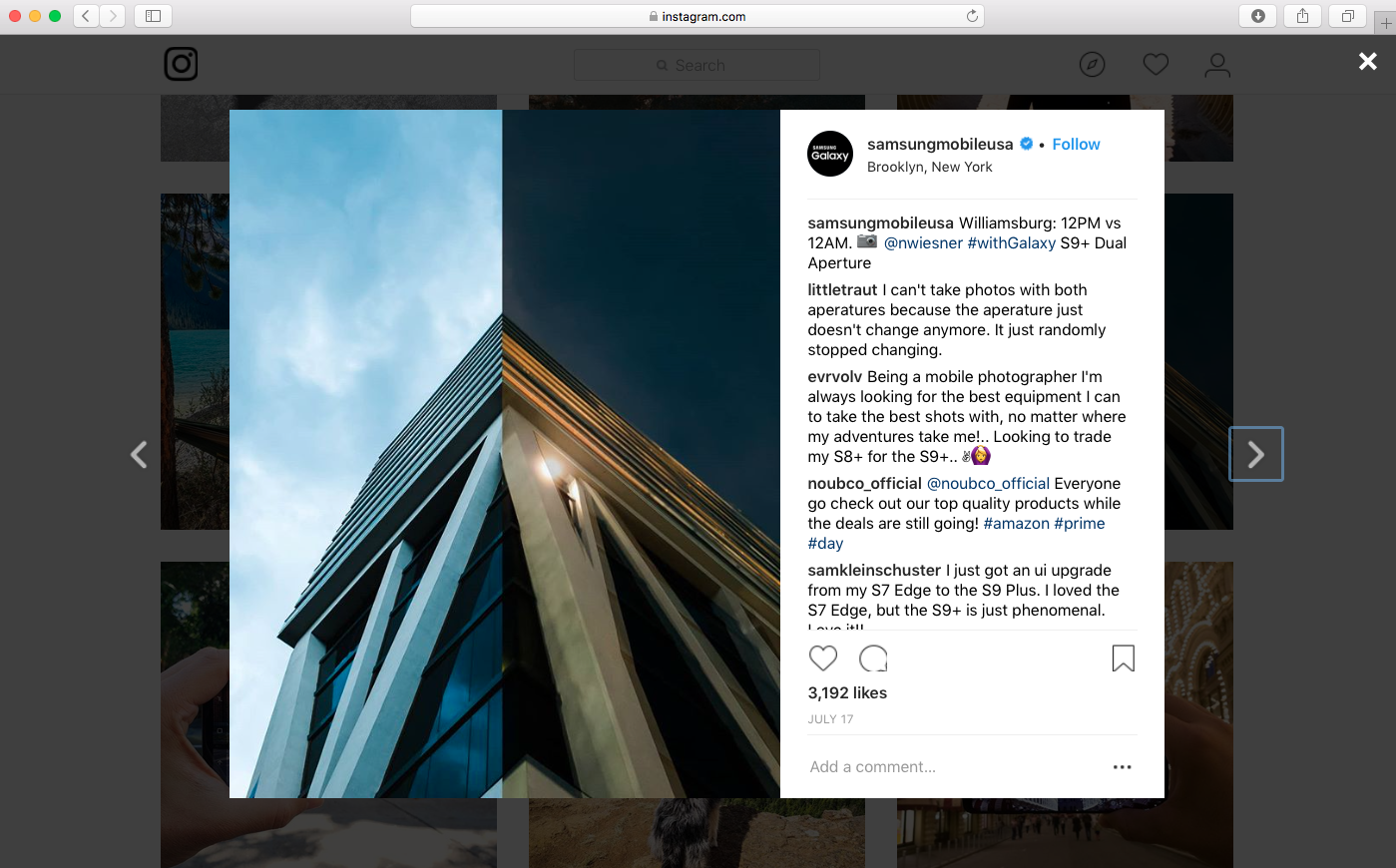This screenshot has width=1396, height=868.
Task: Open samkleinschuster's profile
Action: pos(874,570)
